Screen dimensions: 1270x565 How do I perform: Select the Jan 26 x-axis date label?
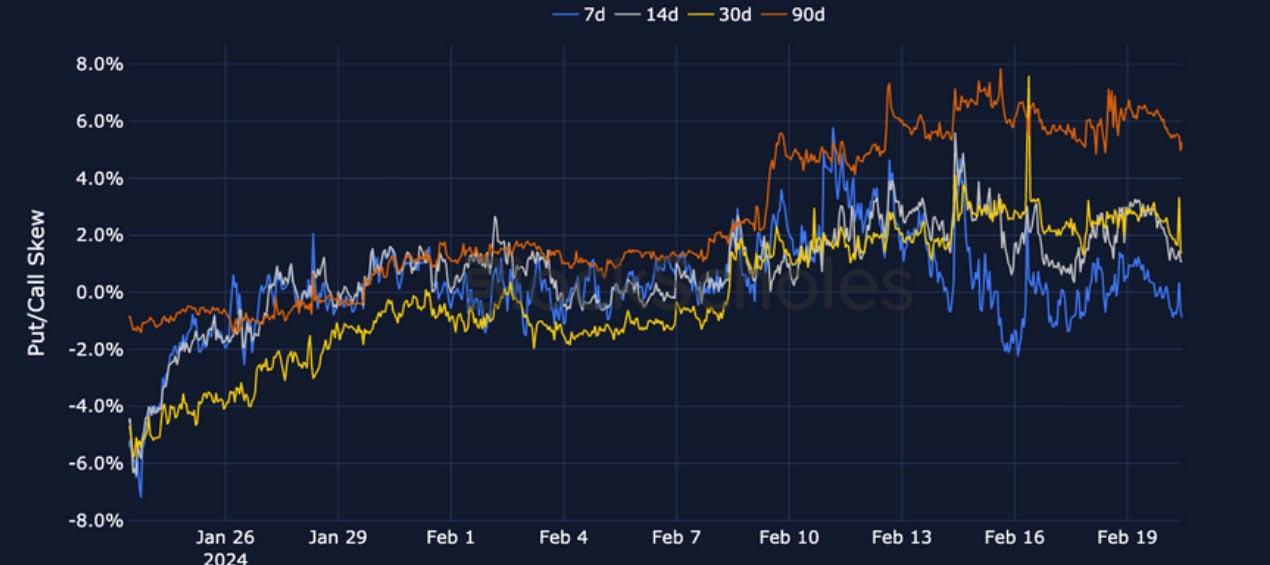225,538
